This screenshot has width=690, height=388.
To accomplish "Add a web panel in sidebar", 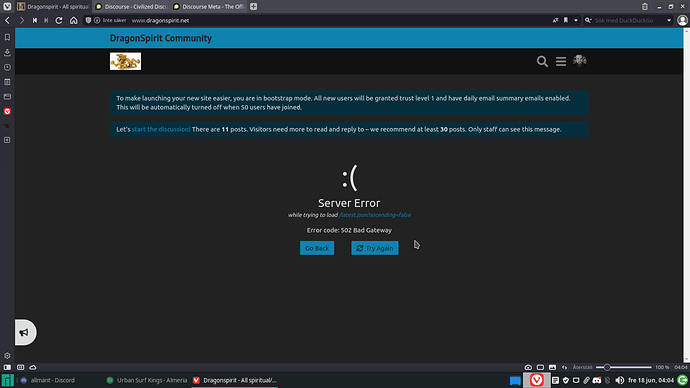I will pos(7,140).
